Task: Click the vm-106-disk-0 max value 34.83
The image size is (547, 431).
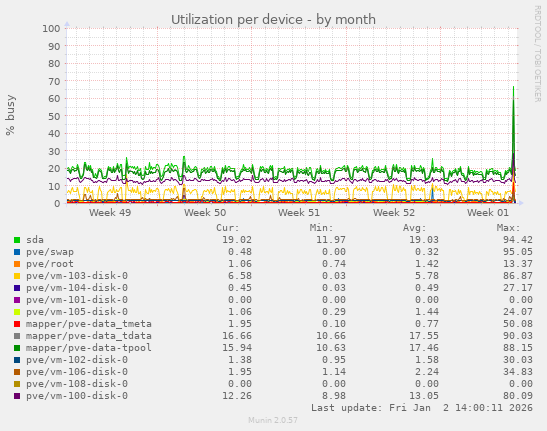Action: pos(518,372)
